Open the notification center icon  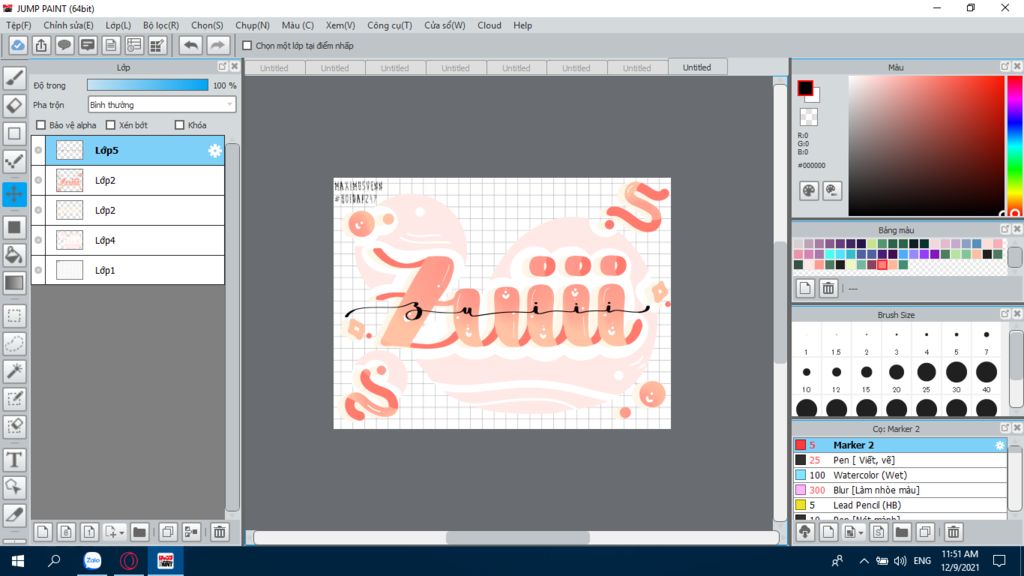(999, 561)
